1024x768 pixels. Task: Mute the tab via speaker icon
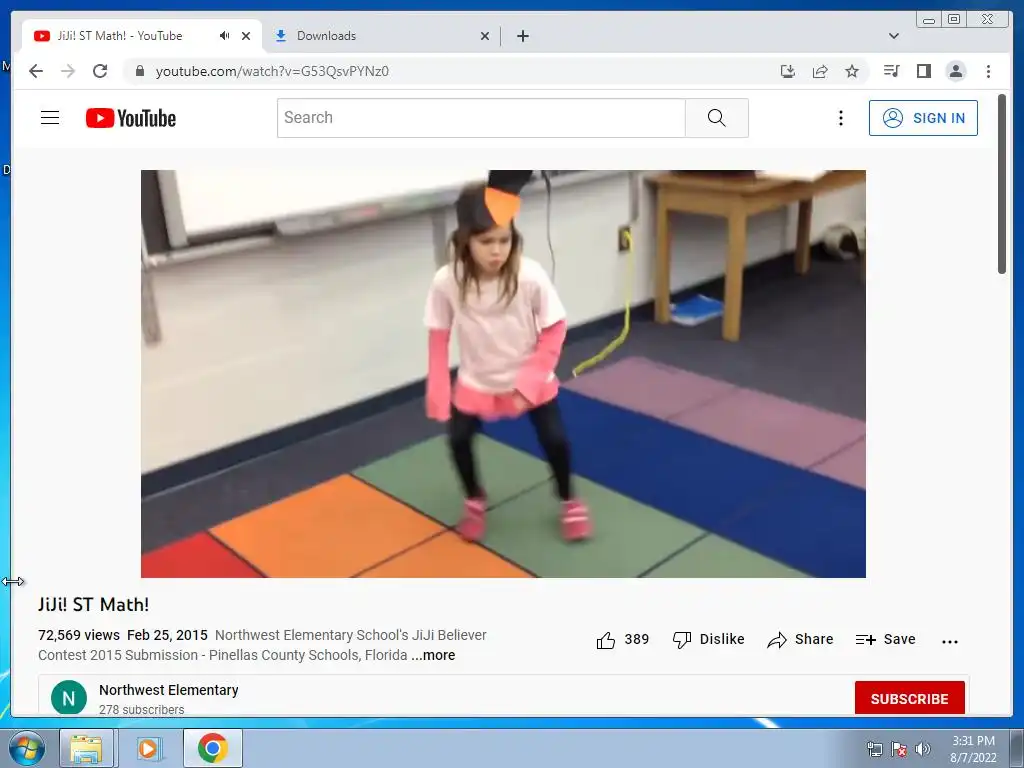[x=225, y=36]
